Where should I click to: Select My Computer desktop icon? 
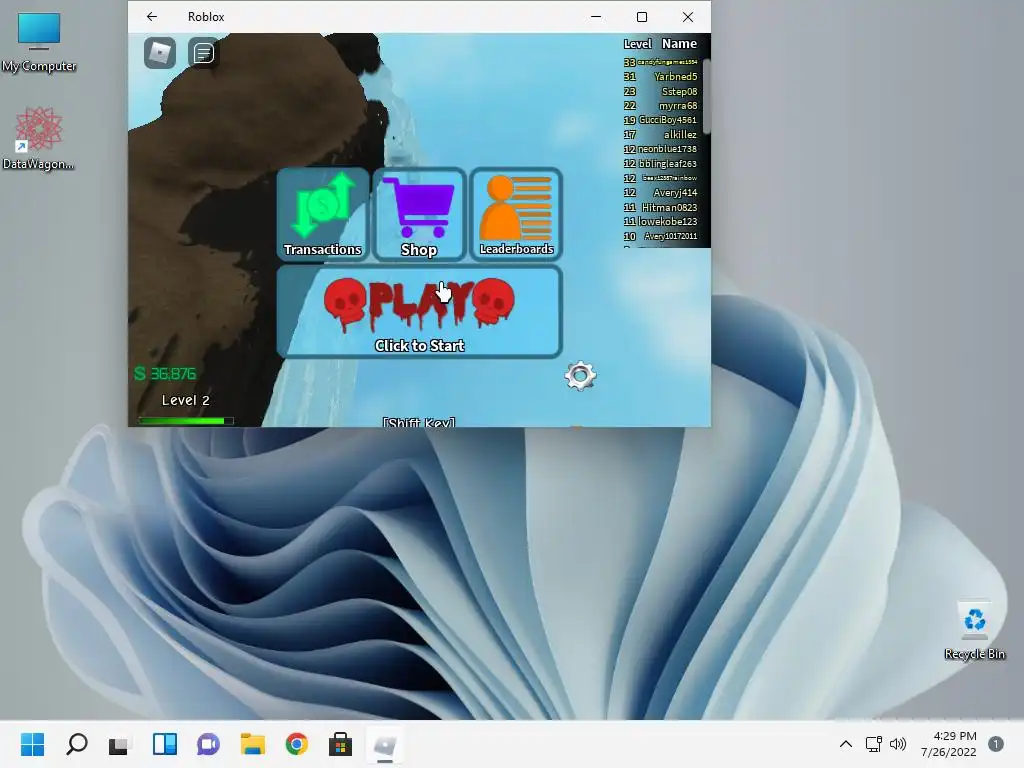(39, 42)
